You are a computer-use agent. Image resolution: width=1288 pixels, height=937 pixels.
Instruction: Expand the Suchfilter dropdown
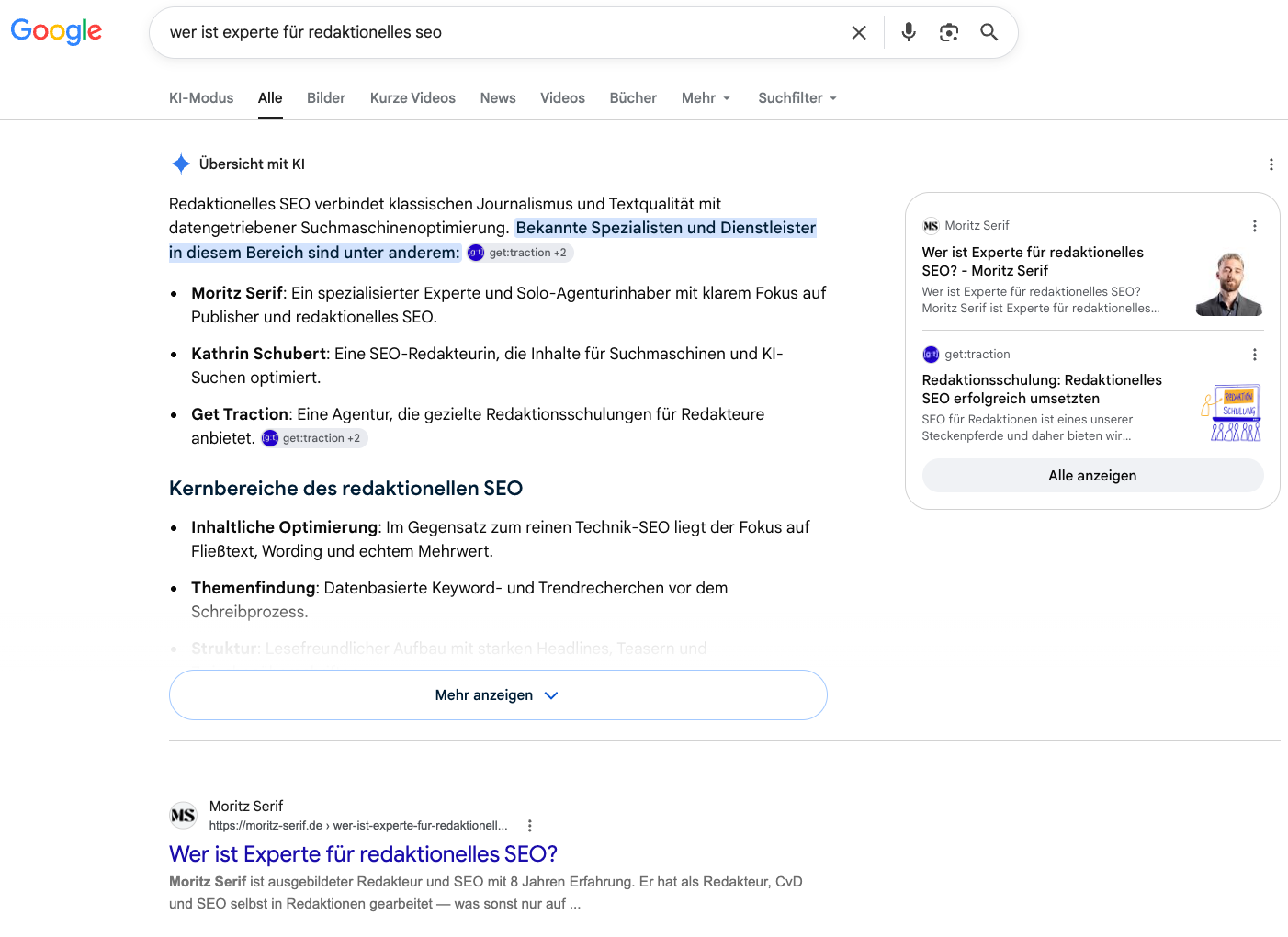[797, 97]
